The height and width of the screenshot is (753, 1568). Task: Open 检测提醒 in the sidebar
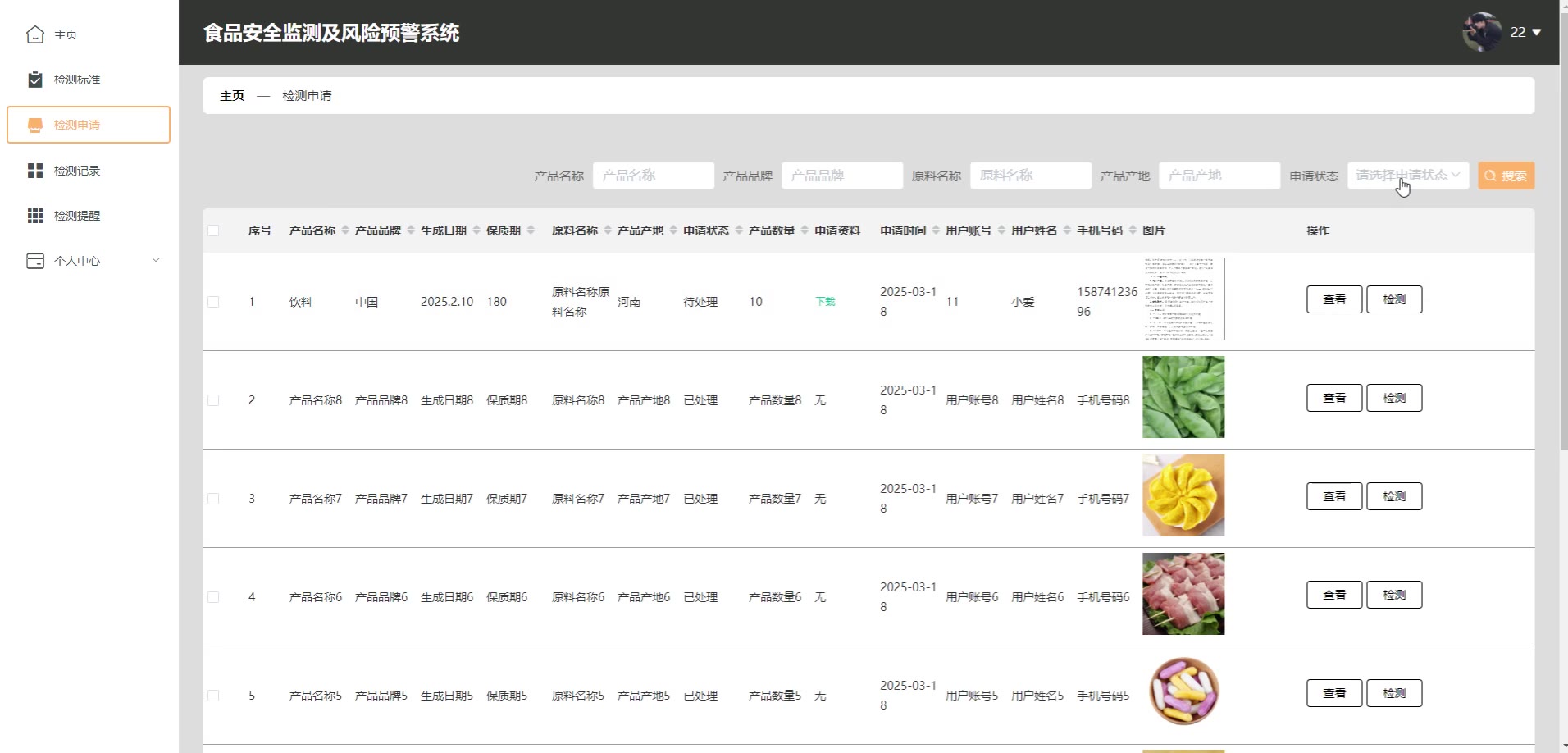[x=89, y=216]
